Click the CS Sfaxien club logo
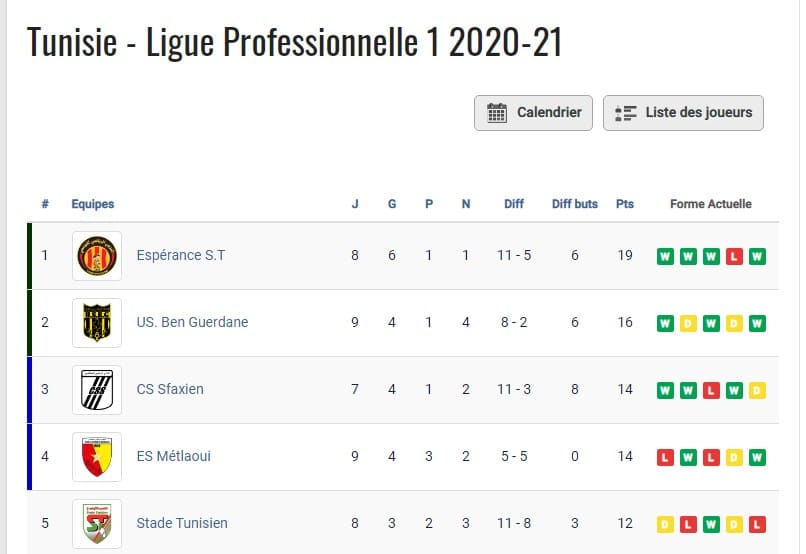The height and width of the screenshot is (554, 806). pyautogui.click(x=97, y=390)
